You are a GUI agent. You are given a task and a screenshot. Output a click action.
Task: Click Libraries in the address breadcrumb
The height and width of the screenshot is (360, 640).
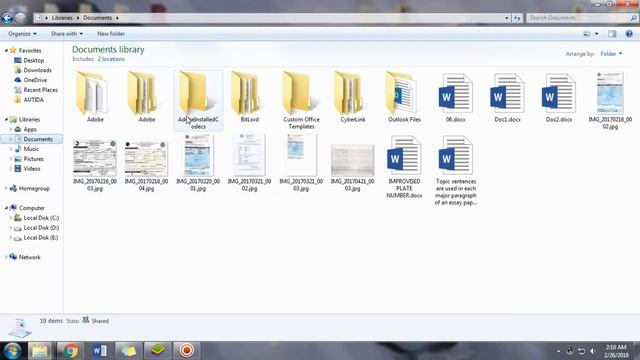point(62,18)
